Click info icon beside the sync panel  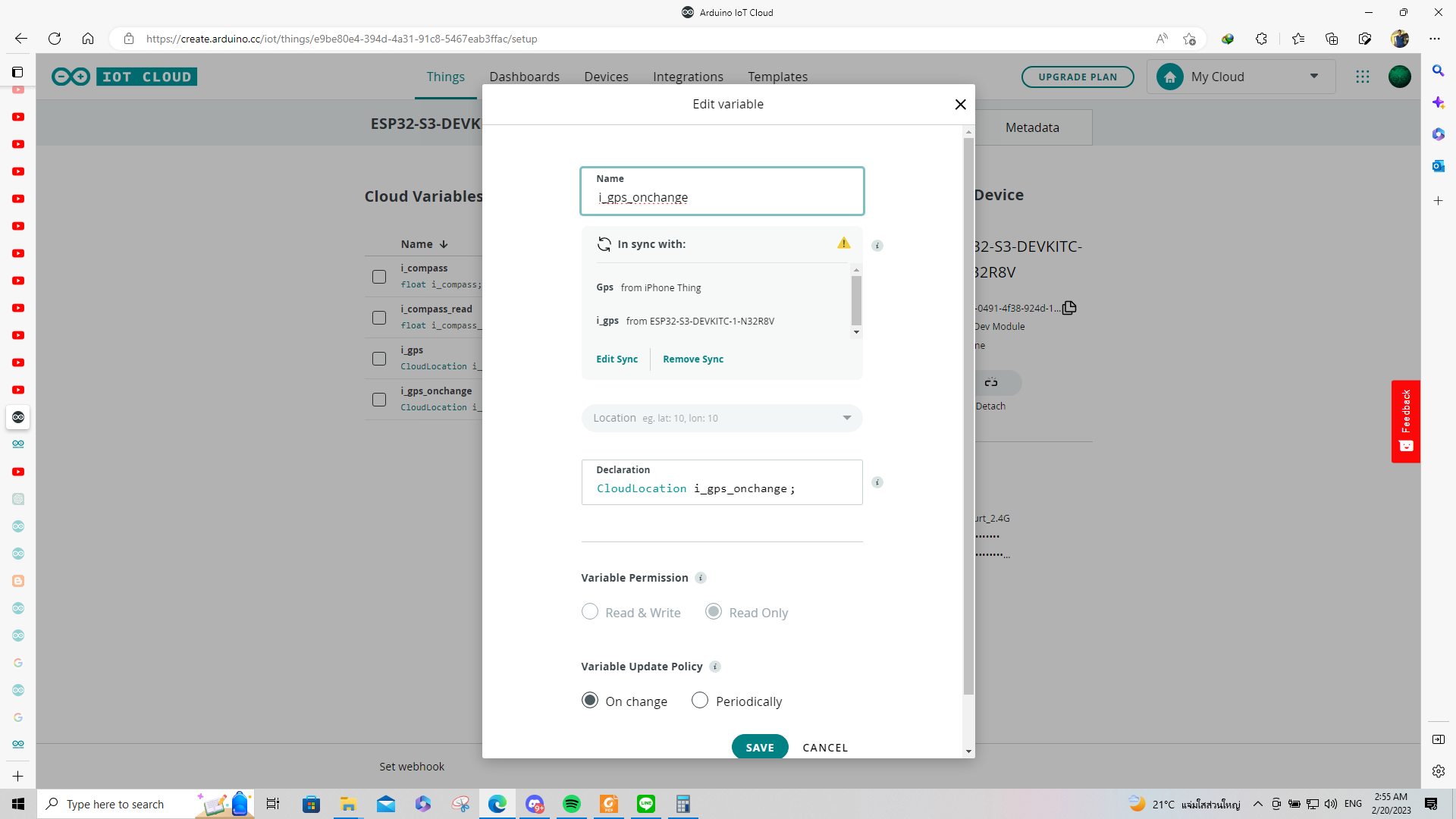[877, 246]
